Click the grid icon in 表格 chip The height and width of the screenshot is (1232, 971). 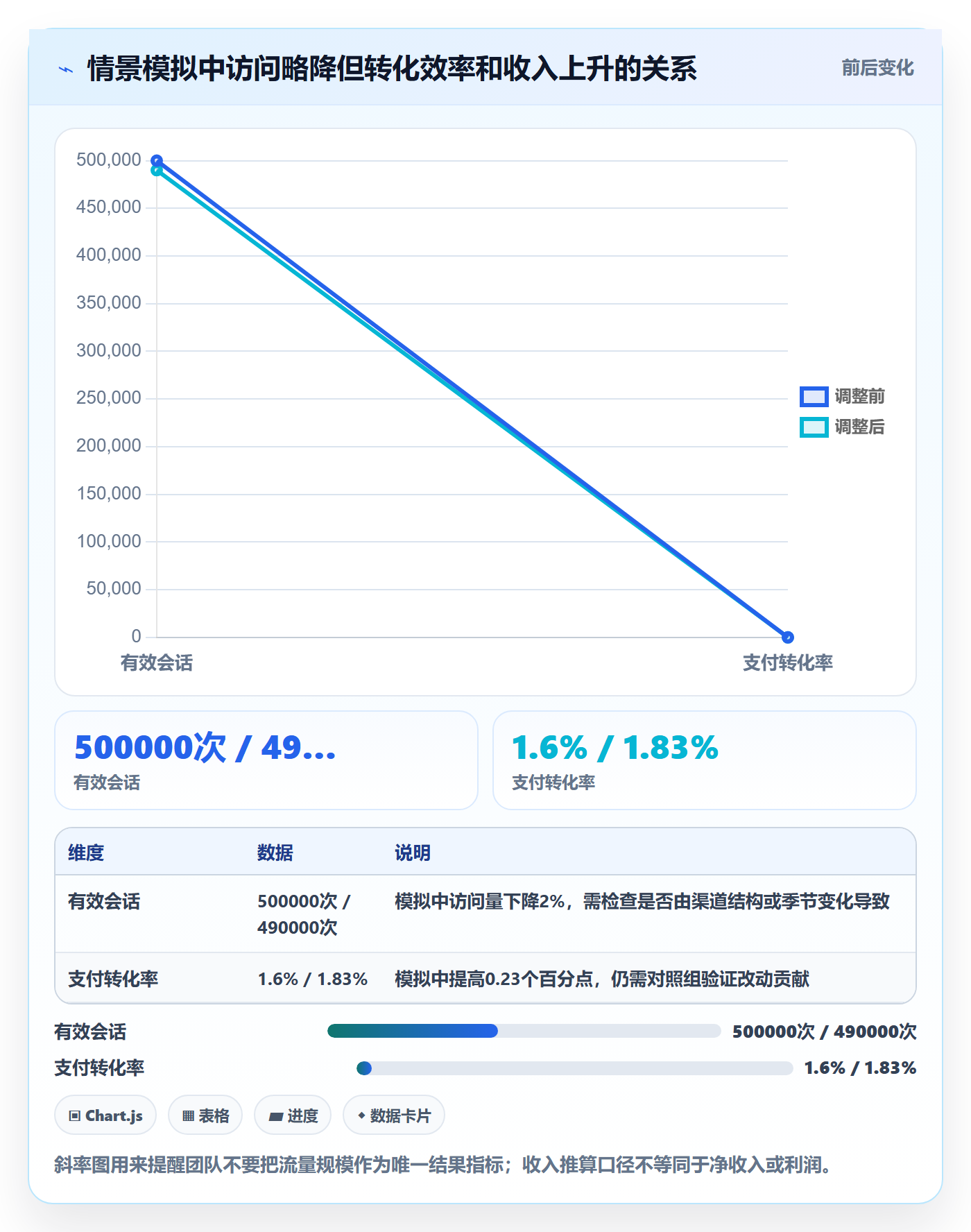[x=189, y=1116]
